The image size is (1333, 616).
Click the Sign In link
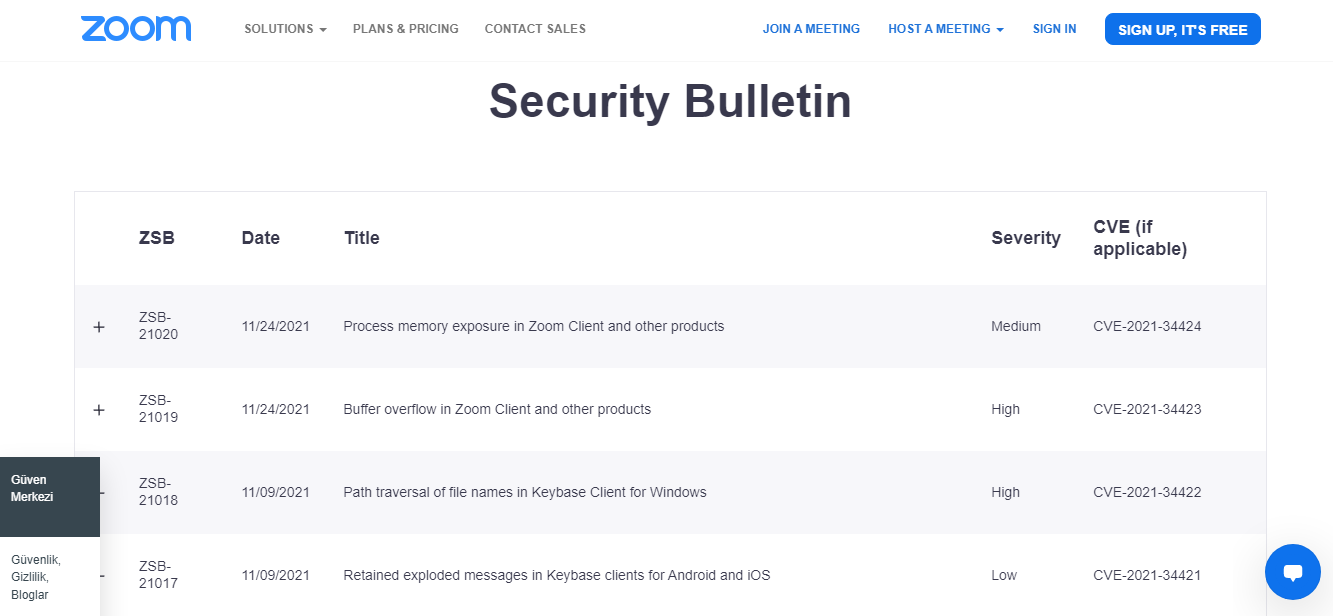point(1055,29)
